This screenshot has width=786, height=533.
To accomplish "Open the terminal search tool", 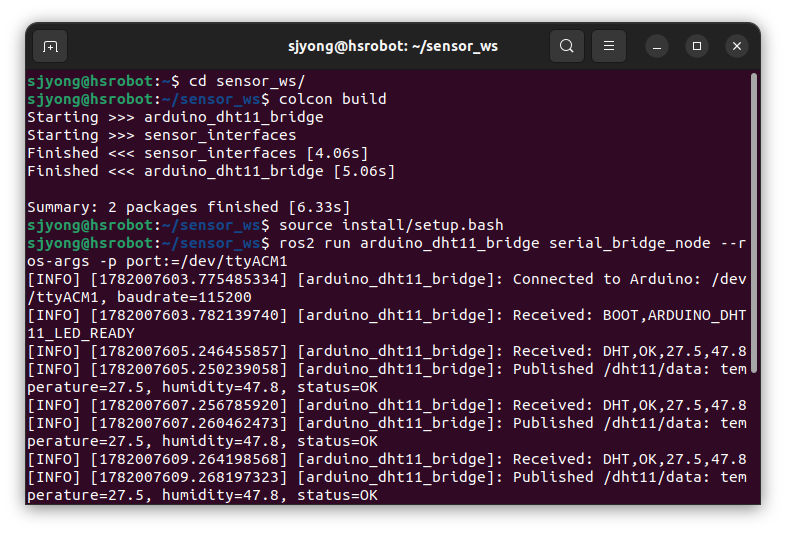I will 566,46.
